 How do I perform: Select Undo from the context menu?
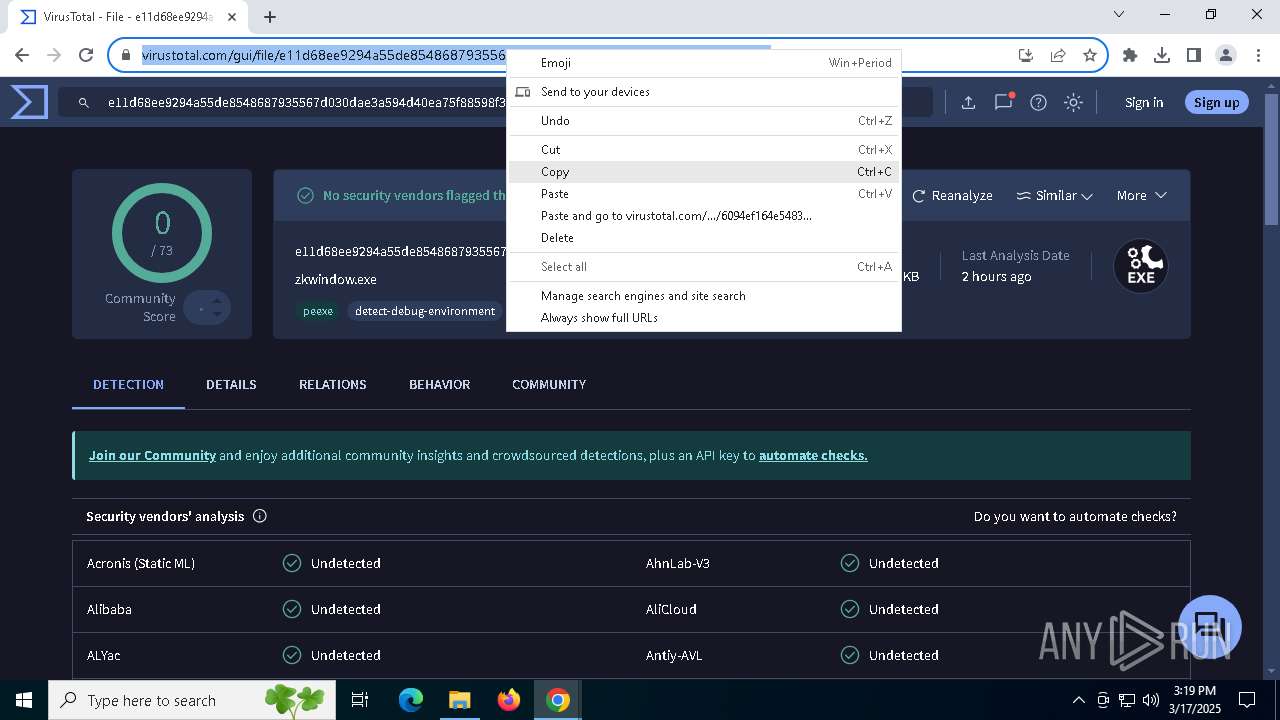(x=704, y=121)
